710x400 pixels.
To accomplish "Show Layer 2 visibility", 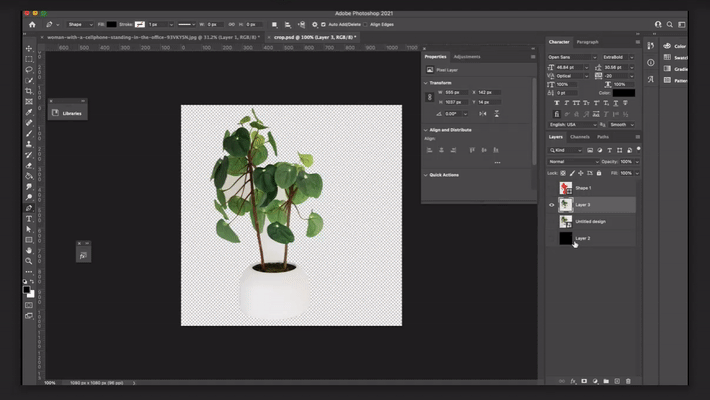I will tap(552, 238).
